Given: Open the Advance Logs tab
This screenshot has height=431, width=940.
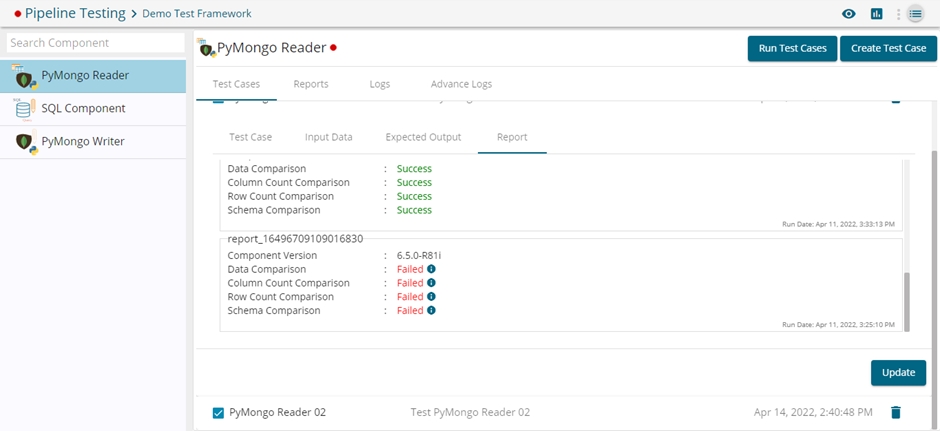Looking at the screenshot, I should tap(461, 84).
